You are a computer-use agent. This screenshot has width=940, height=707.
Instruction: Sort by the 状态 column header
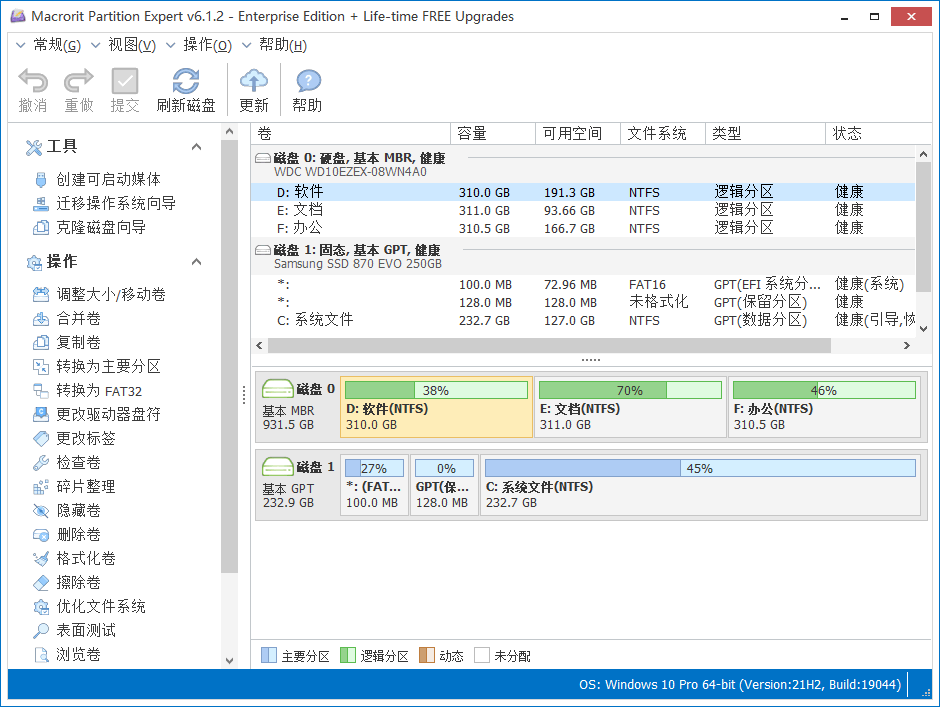(x=878, y=133)
